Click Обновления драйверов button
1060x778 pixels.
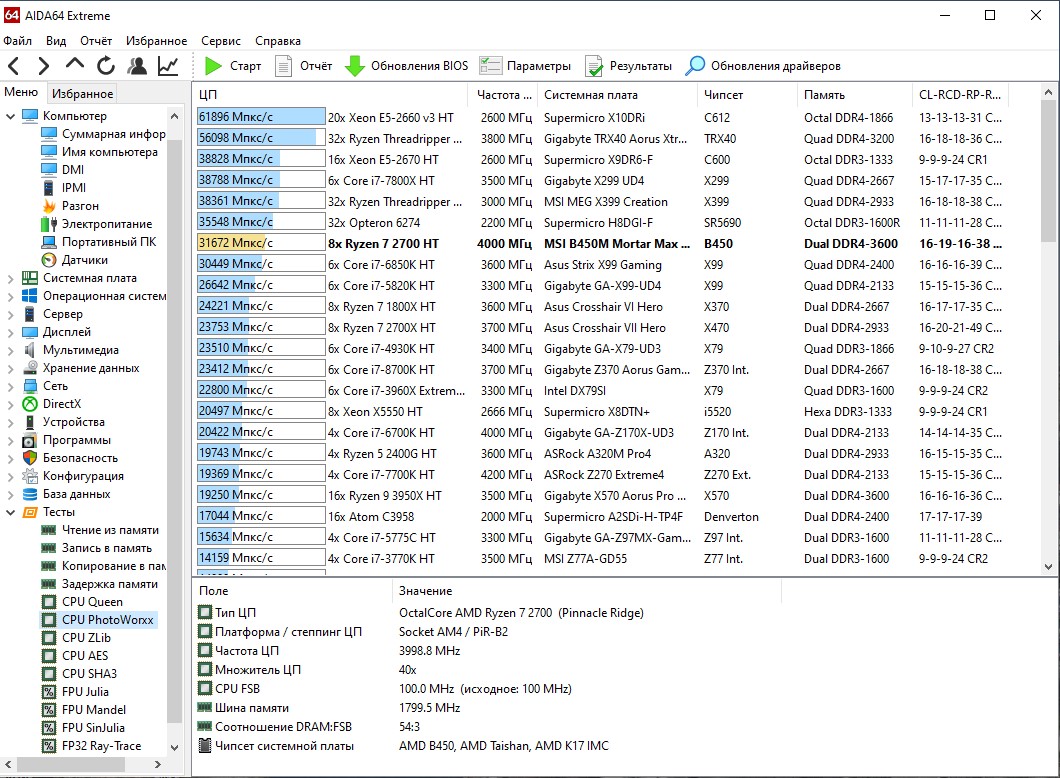(x=763, y=66)
